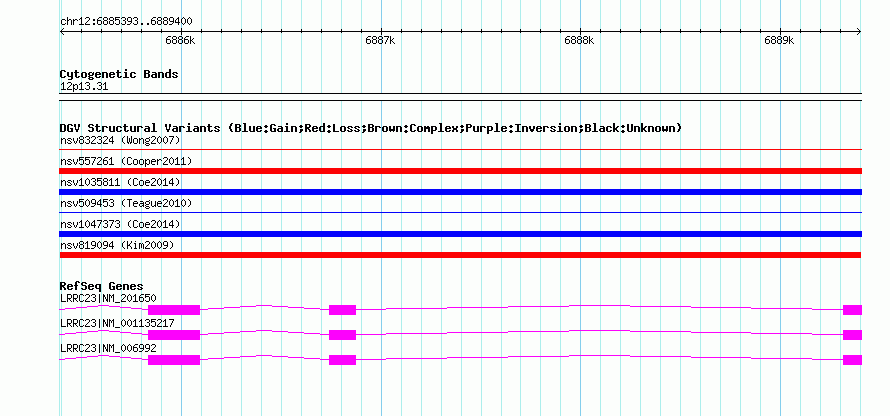Viewport: 890px width, 416px height.
Task: Click the thick red nsv819094 loss bar
Action: click(460, 255)
